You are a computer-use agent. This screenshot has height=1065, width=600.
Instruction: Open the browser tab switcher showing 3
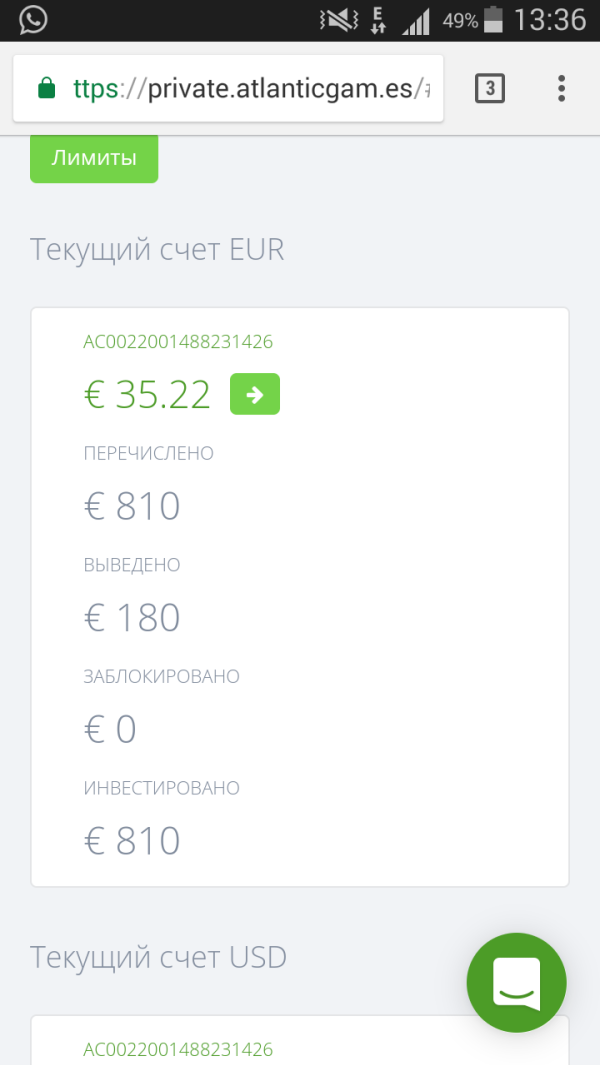pos(489,90)
